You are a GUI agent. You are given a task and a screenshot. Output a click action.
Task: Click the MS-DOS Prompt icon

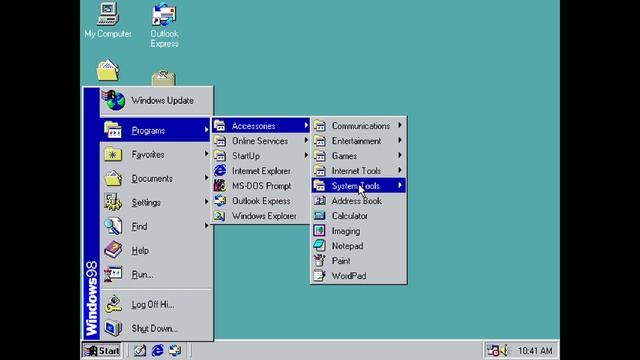click(220, 186)
